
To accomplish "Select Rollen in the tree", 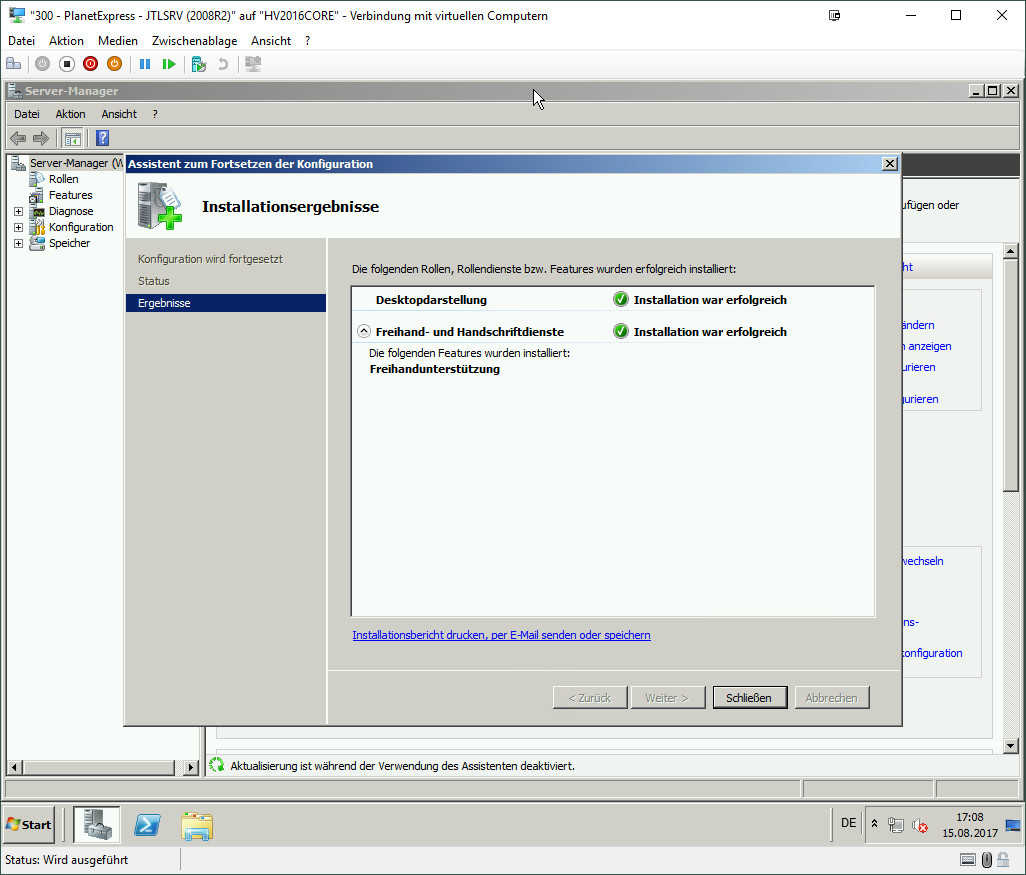I will coord(63,179).
